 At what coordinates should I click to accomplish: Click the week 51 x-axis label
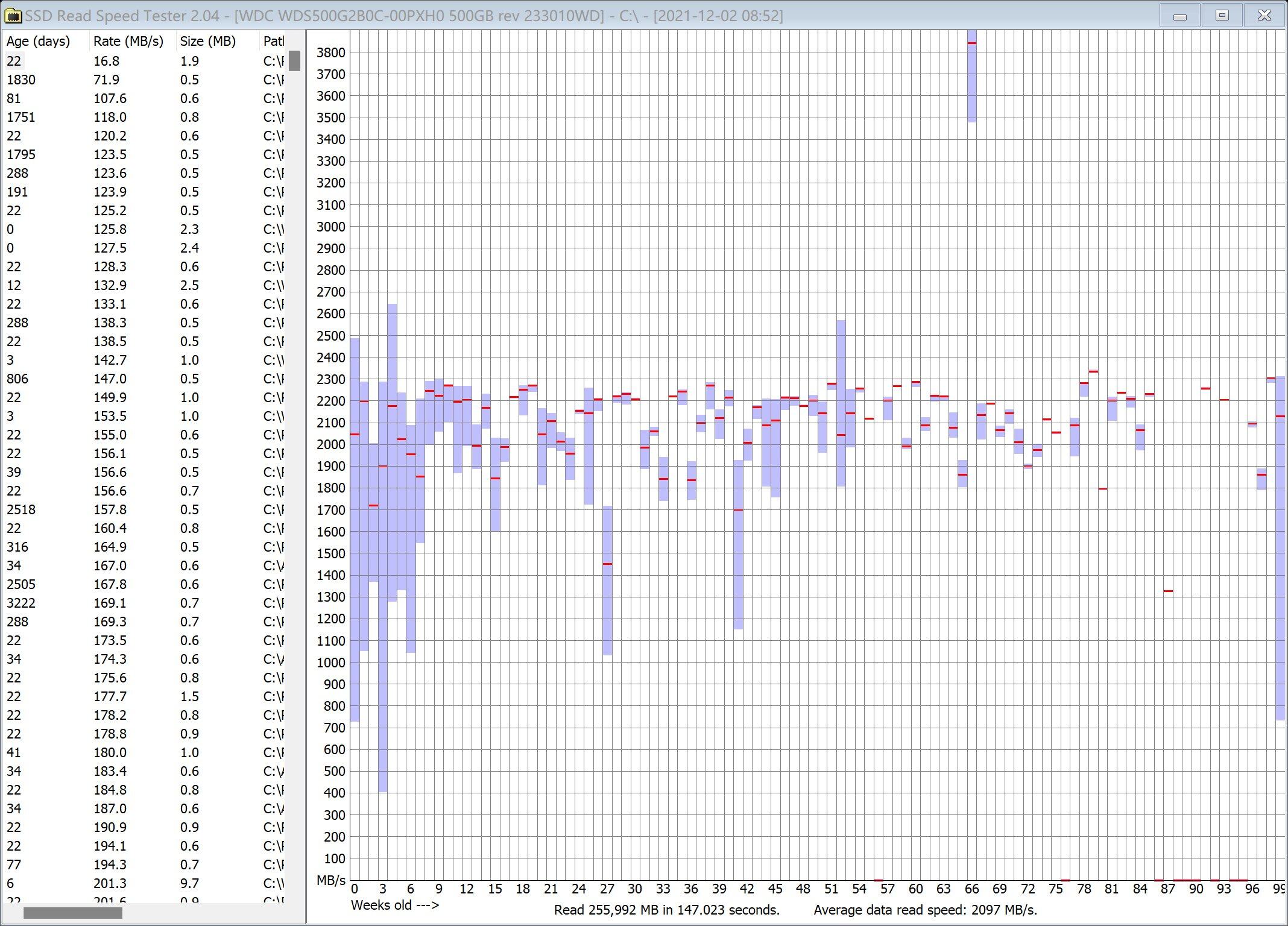click(831, 889)
